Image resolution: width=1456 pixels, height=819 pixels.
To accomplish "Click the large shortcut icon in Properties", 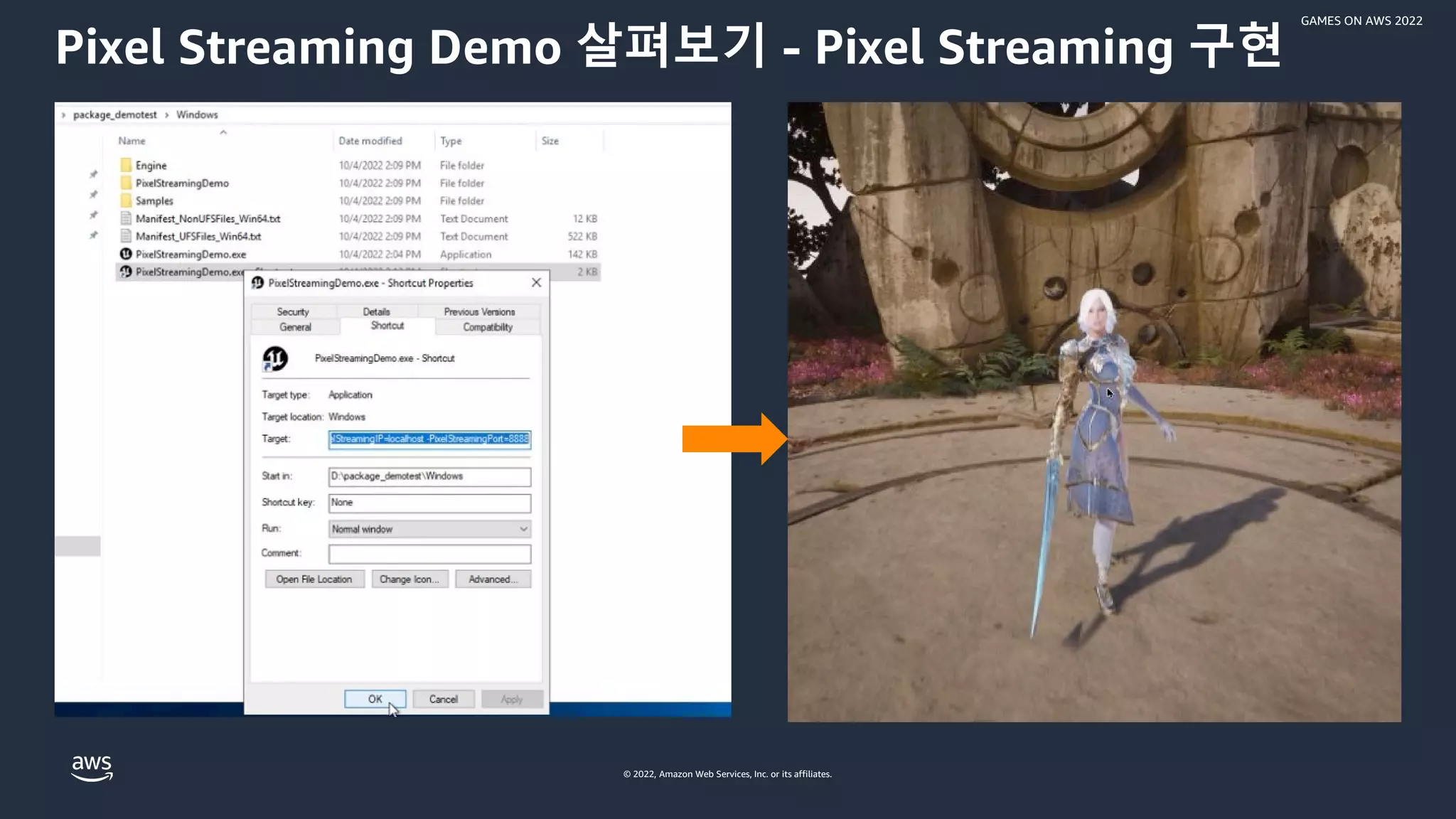I will coord(275,358).
